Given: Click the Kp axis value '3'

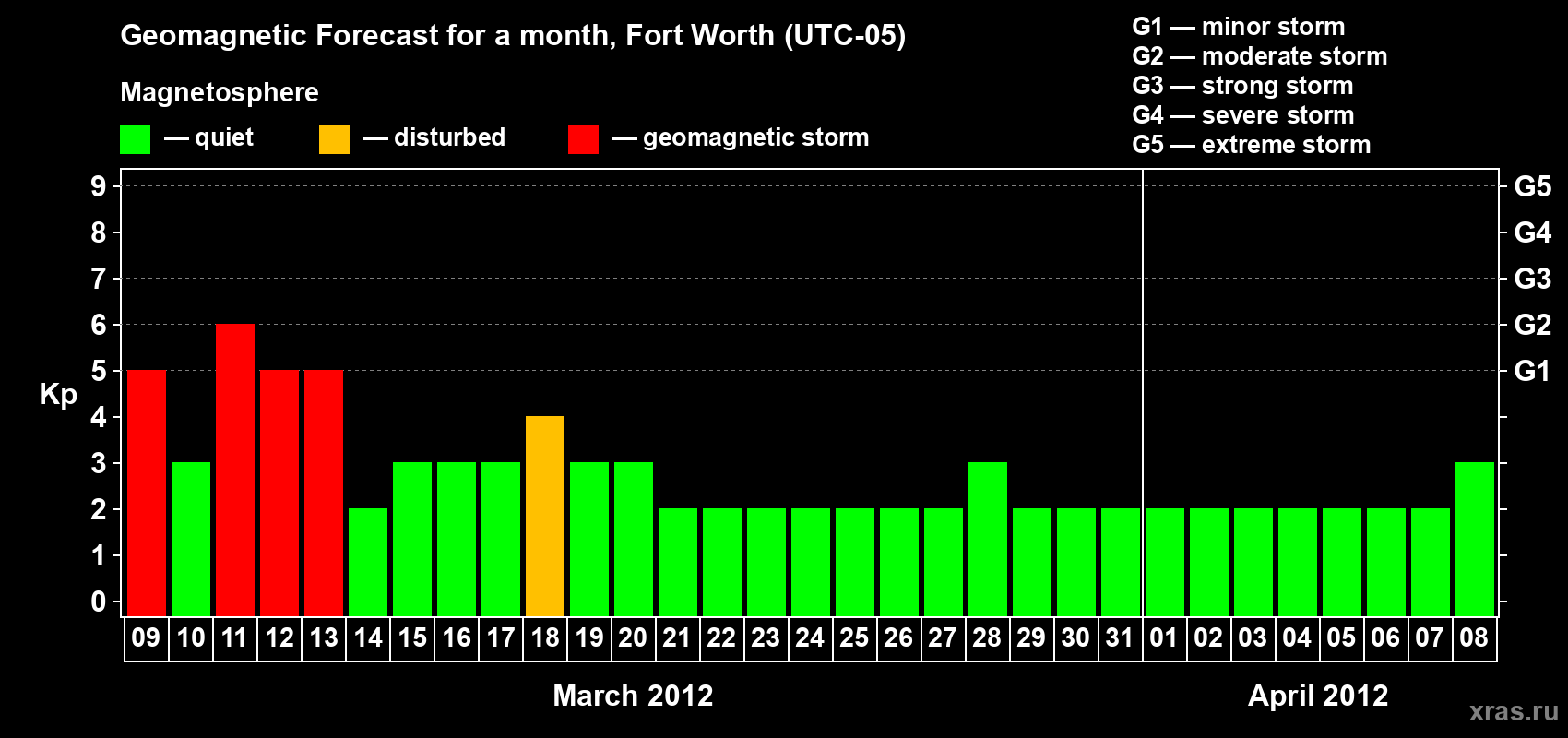Looking at the screenshot, I should (x=99, y=463).
